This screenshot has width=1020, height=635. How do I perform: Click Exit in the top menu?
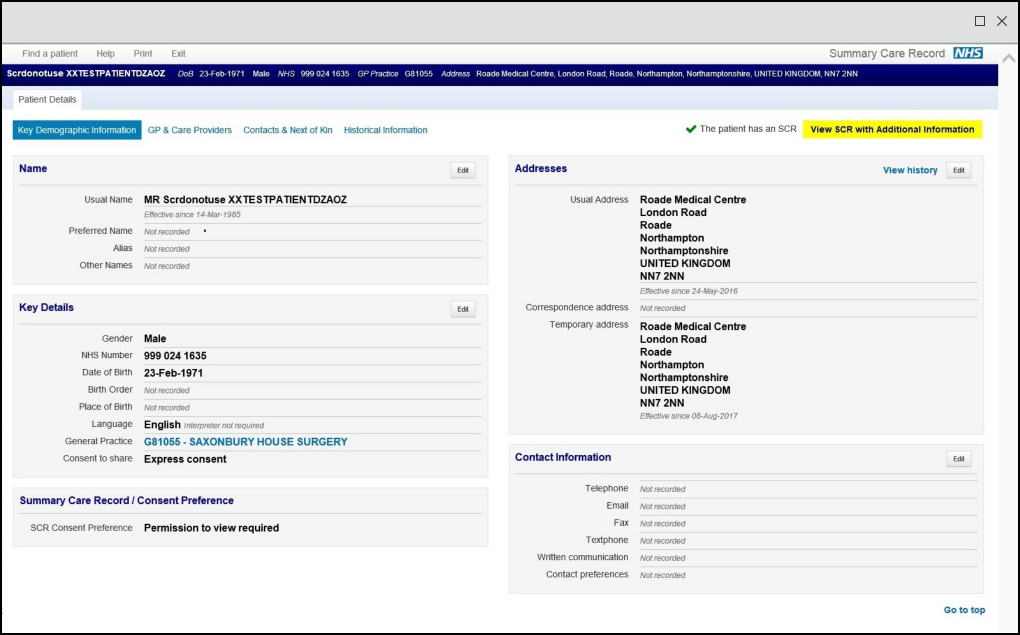point(178,54)
